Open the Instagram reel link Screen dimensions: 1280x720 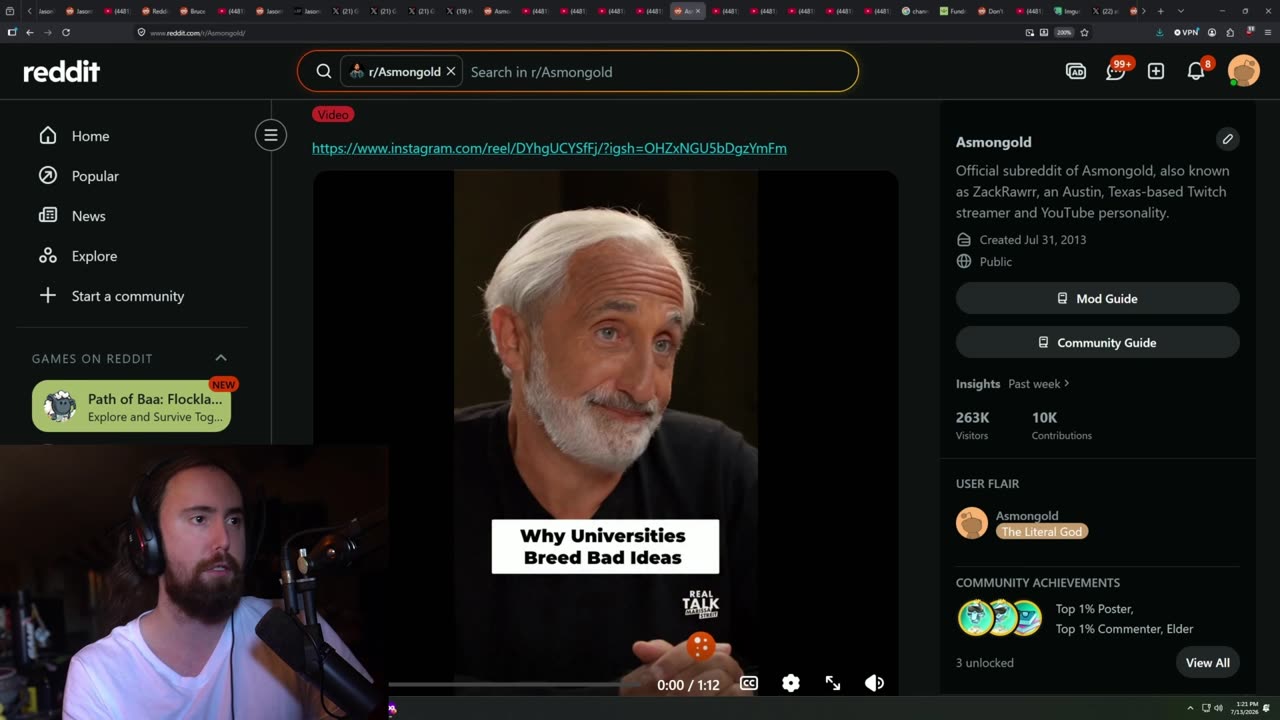[549, 148]
